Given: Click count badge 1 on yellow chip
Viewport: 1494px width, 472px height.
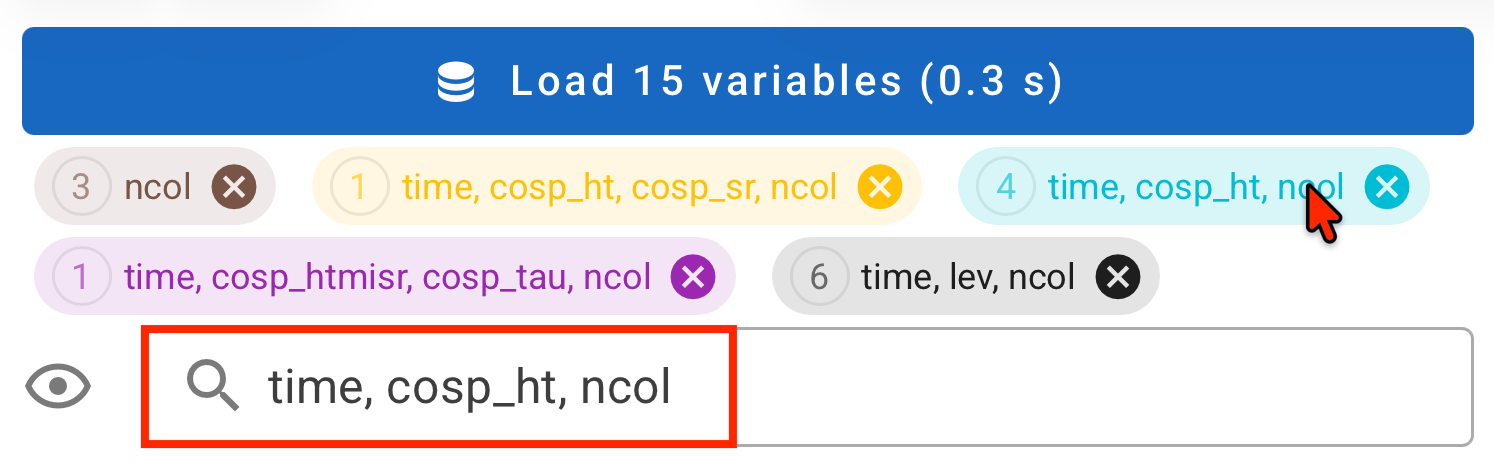Looking at the screenshot, I should [x=359, y=186].
